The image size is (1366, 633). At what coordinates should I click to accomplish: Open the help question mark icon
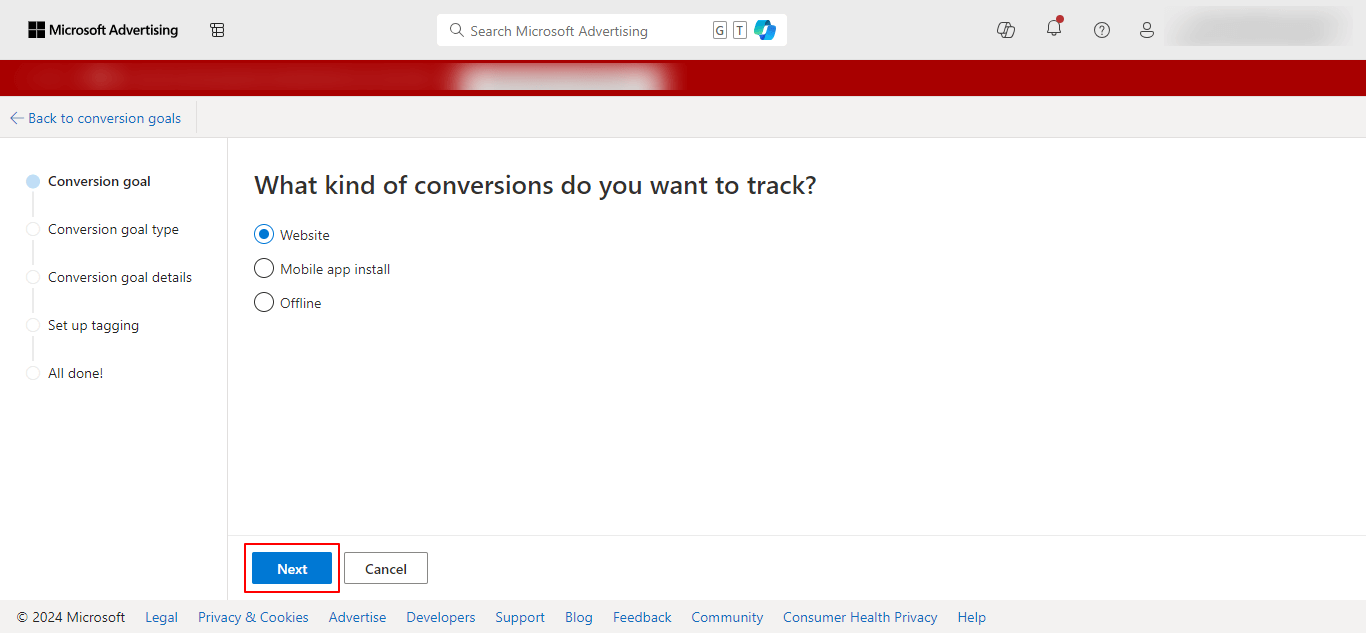(1102, 30)
